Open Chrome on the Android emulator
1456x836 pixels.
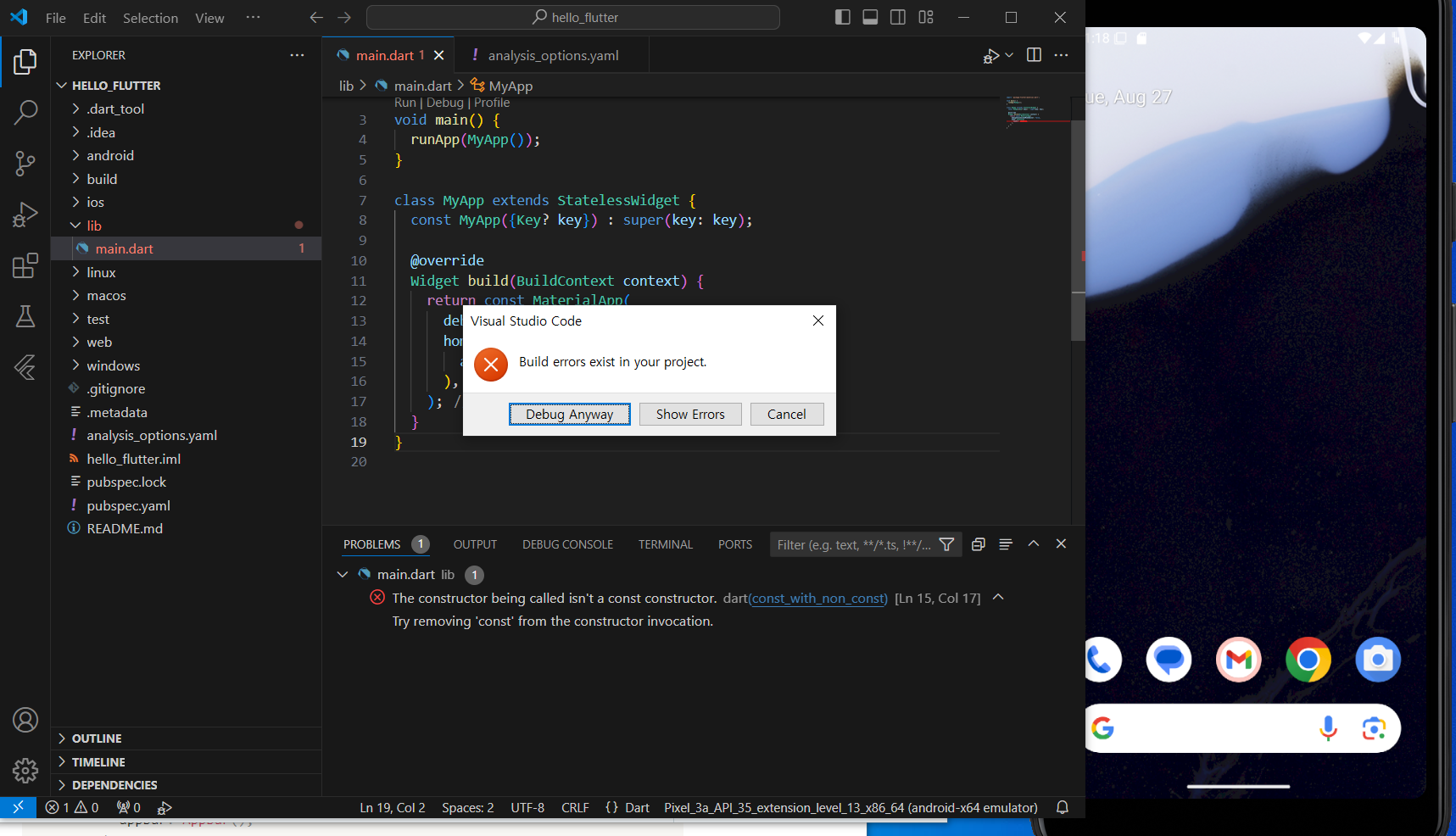pos(1308,660)
